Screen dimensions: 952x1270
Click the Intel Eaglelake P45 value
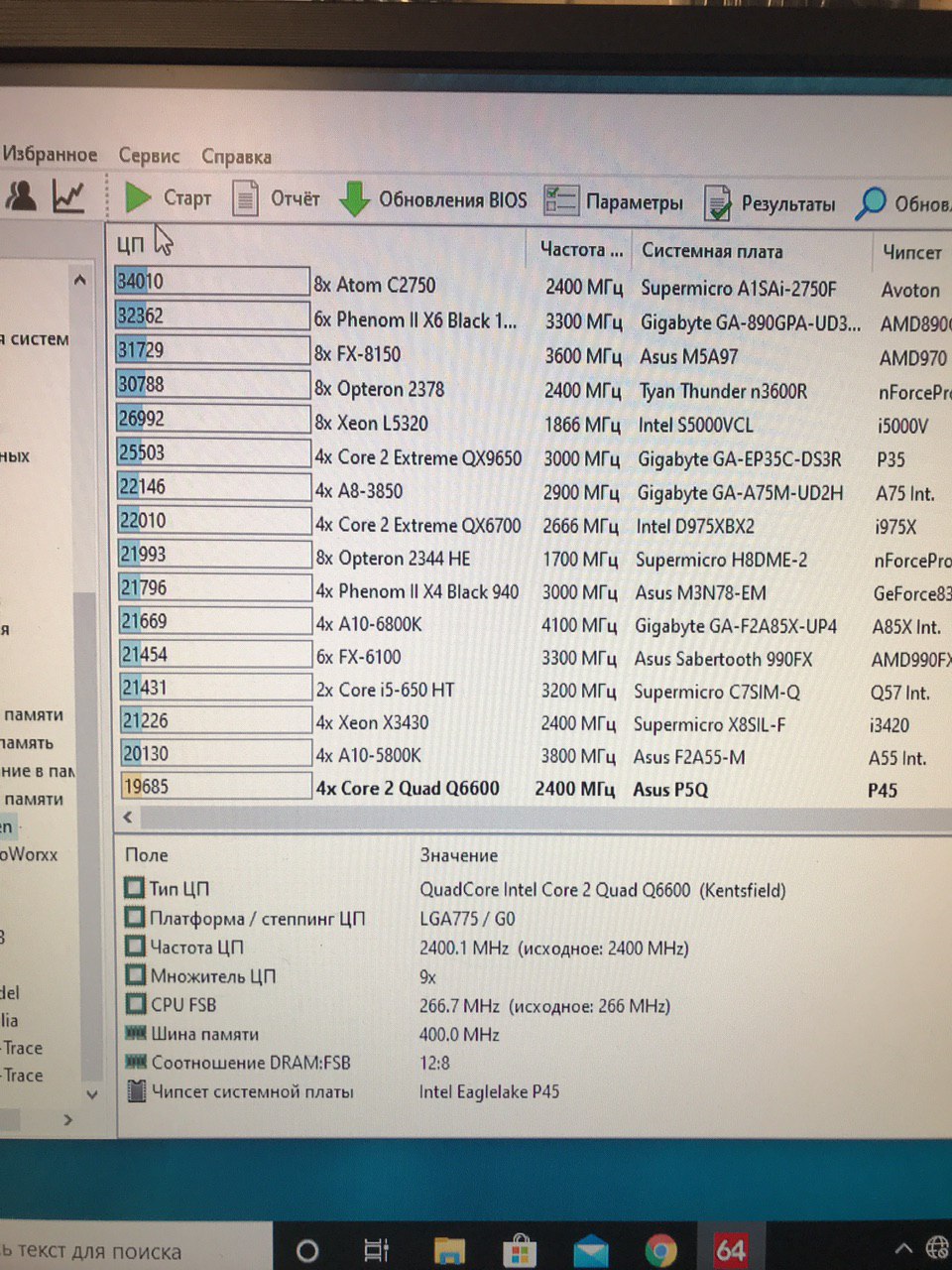tap(489, 1091)
